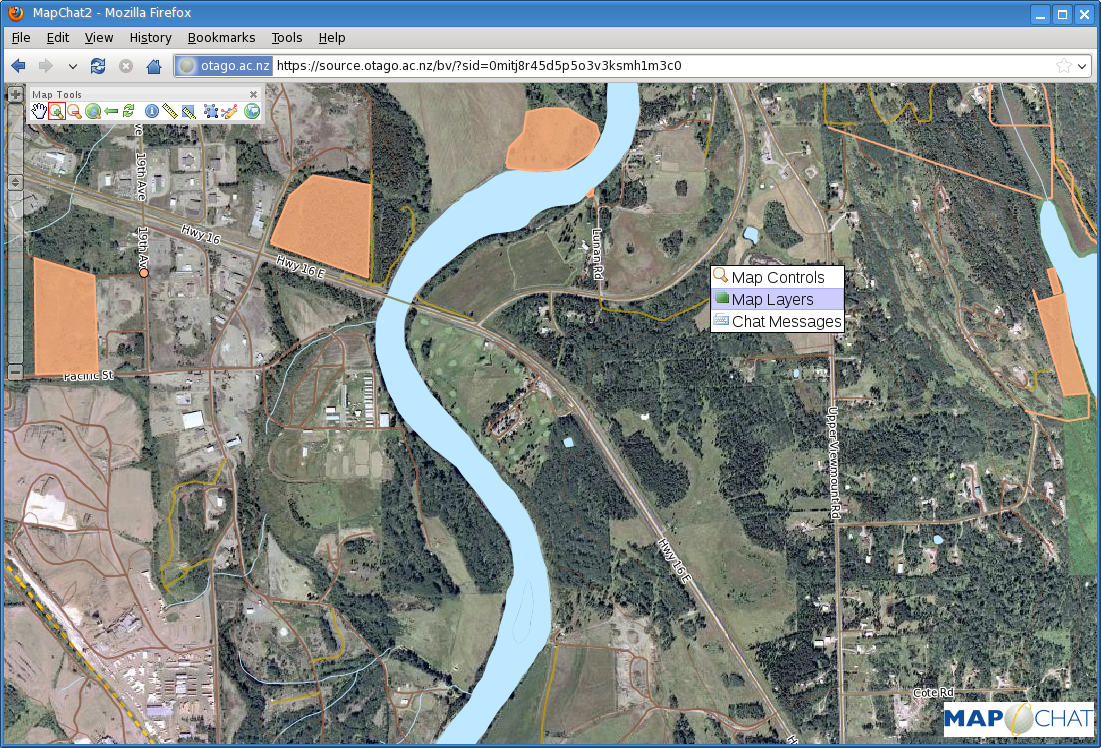Activate the blue info identify tool
1101x748 pixels.
[151, 111]
